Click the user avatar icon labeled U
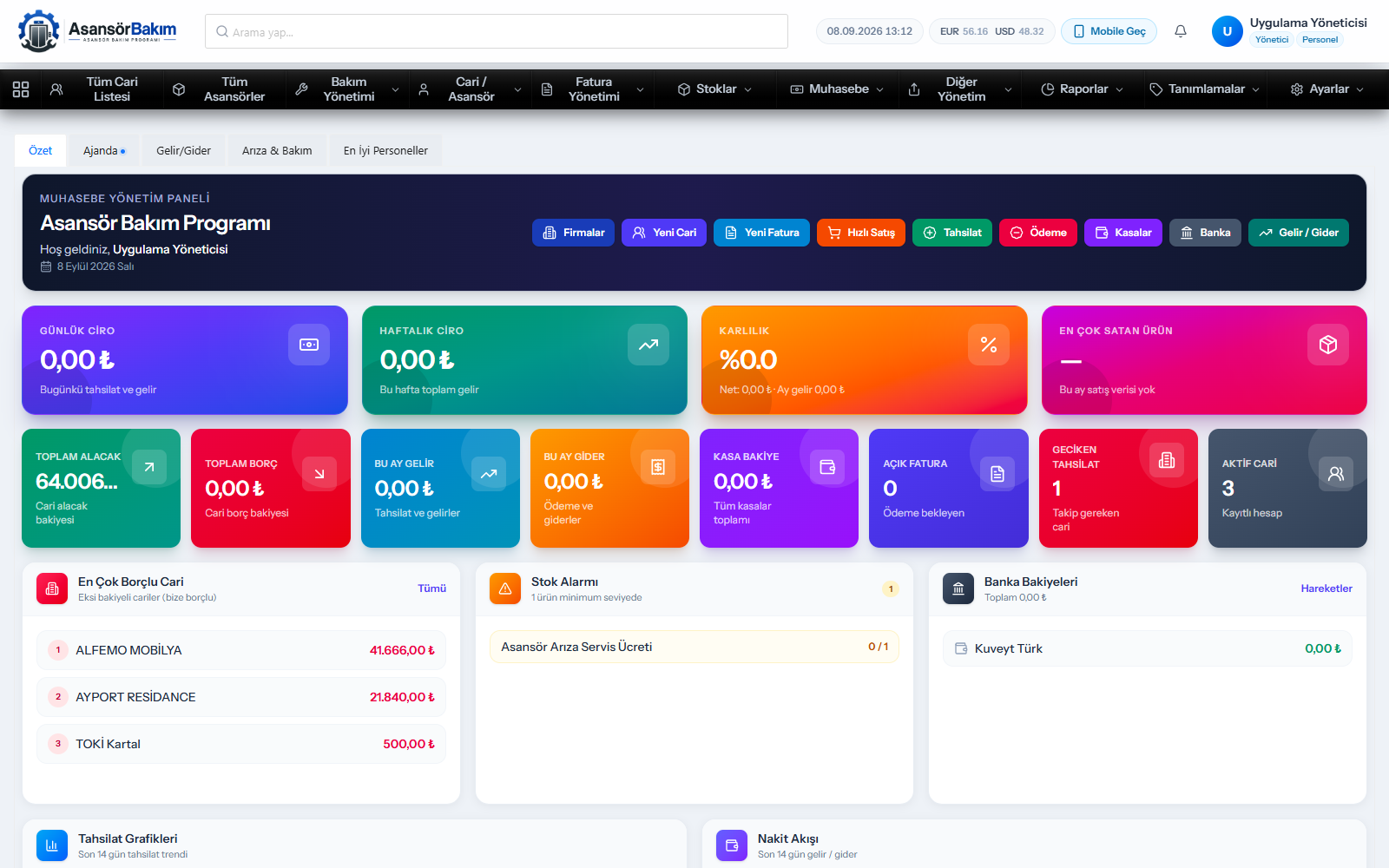Viewport: 1389px width, 868px height. 1228,31
